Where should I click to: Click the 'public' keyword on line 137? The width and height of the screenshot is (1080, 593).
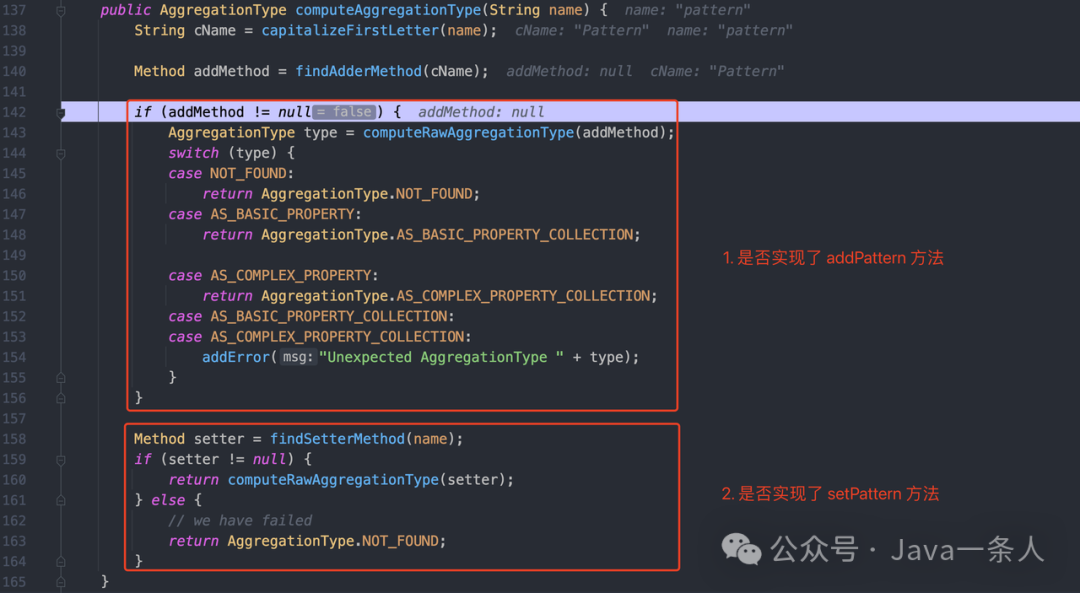125,10
